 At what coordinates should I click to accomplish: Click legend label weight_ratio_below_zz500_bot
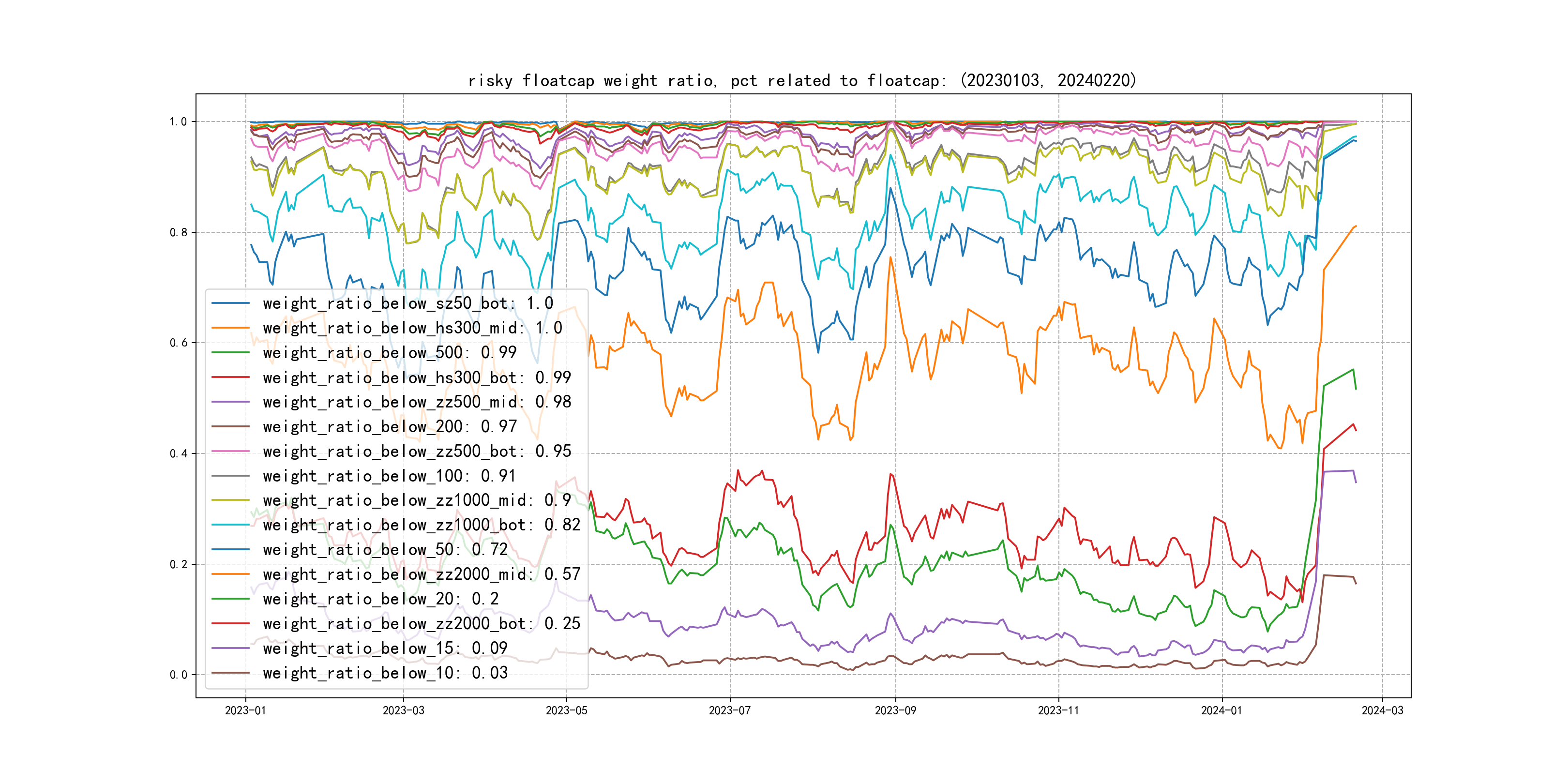417,452
